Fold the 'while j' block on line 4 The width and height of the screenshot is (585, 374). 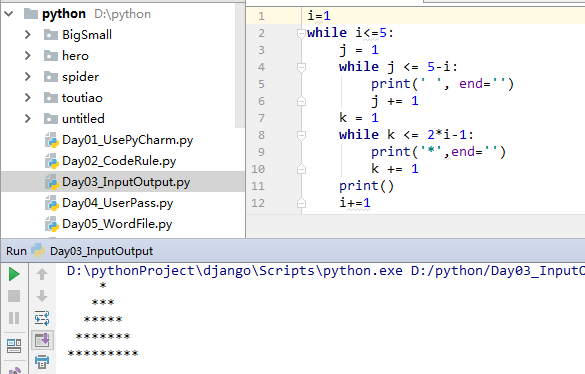[x=301, y=68]
